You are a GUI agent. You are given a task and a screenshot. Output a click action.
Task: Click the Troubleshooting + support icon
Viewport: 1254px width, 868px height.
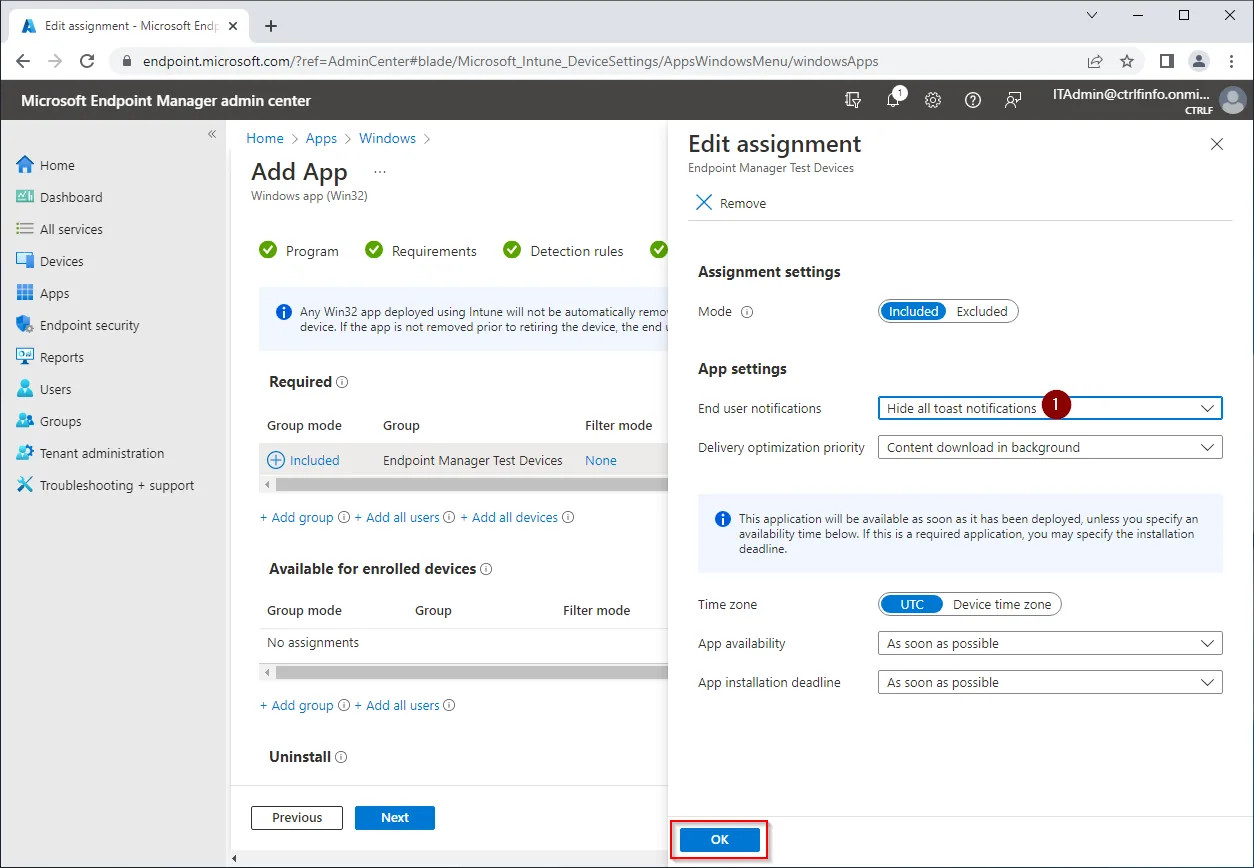click(25, 485)
